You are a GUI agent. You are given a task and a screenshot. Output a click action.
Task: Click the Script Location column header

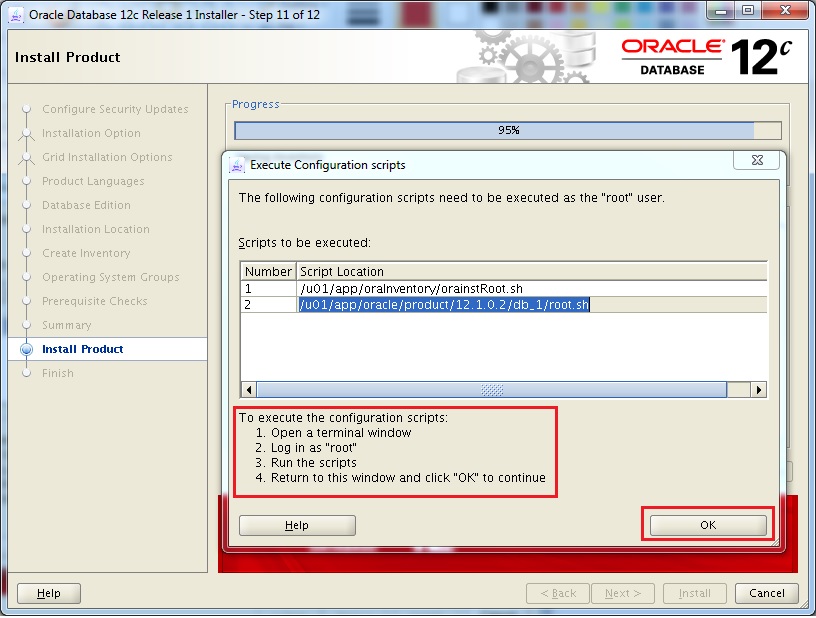click(x=530, y=271)
